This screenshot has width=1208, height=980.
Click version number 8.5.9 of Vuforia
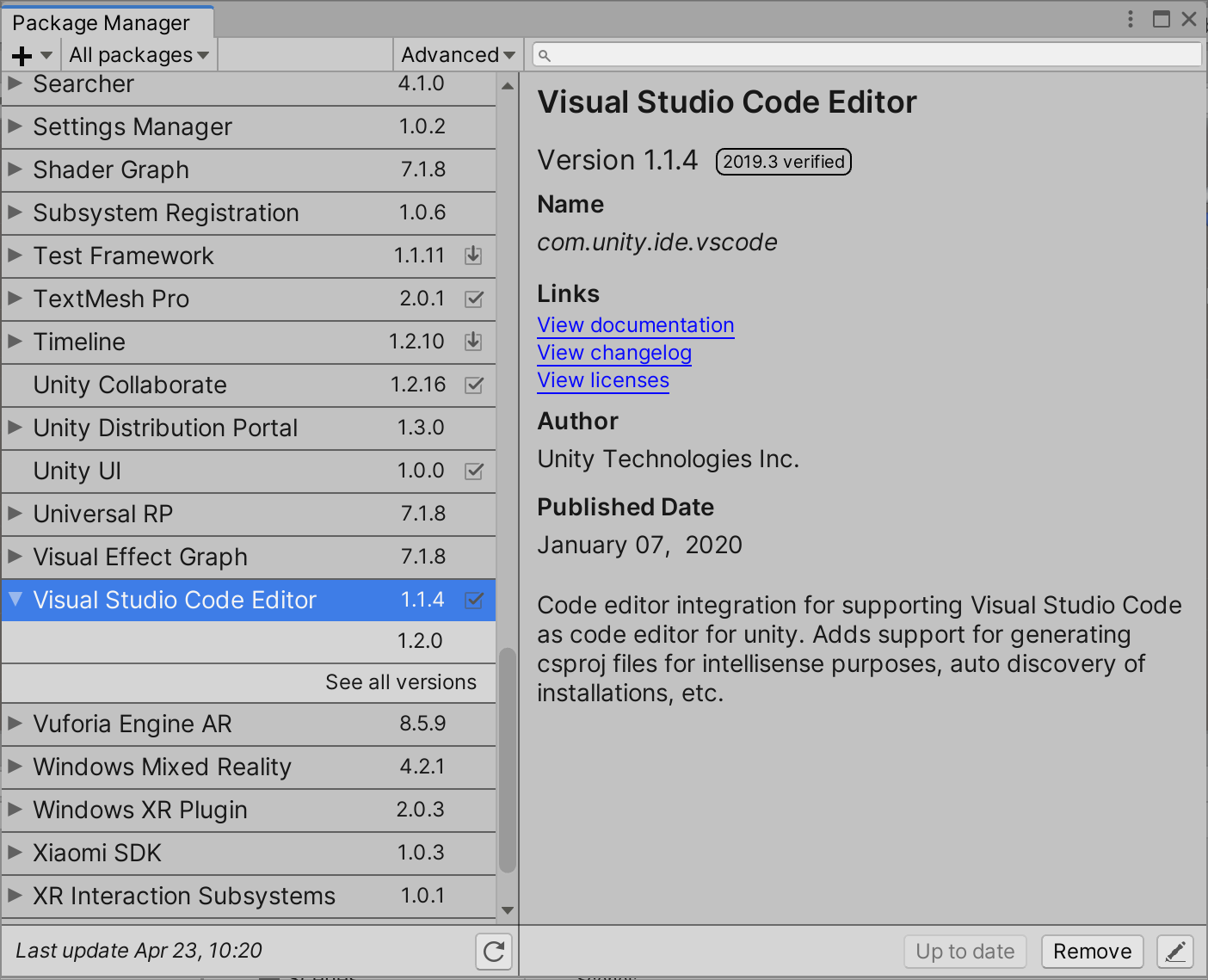click(422, 724)
